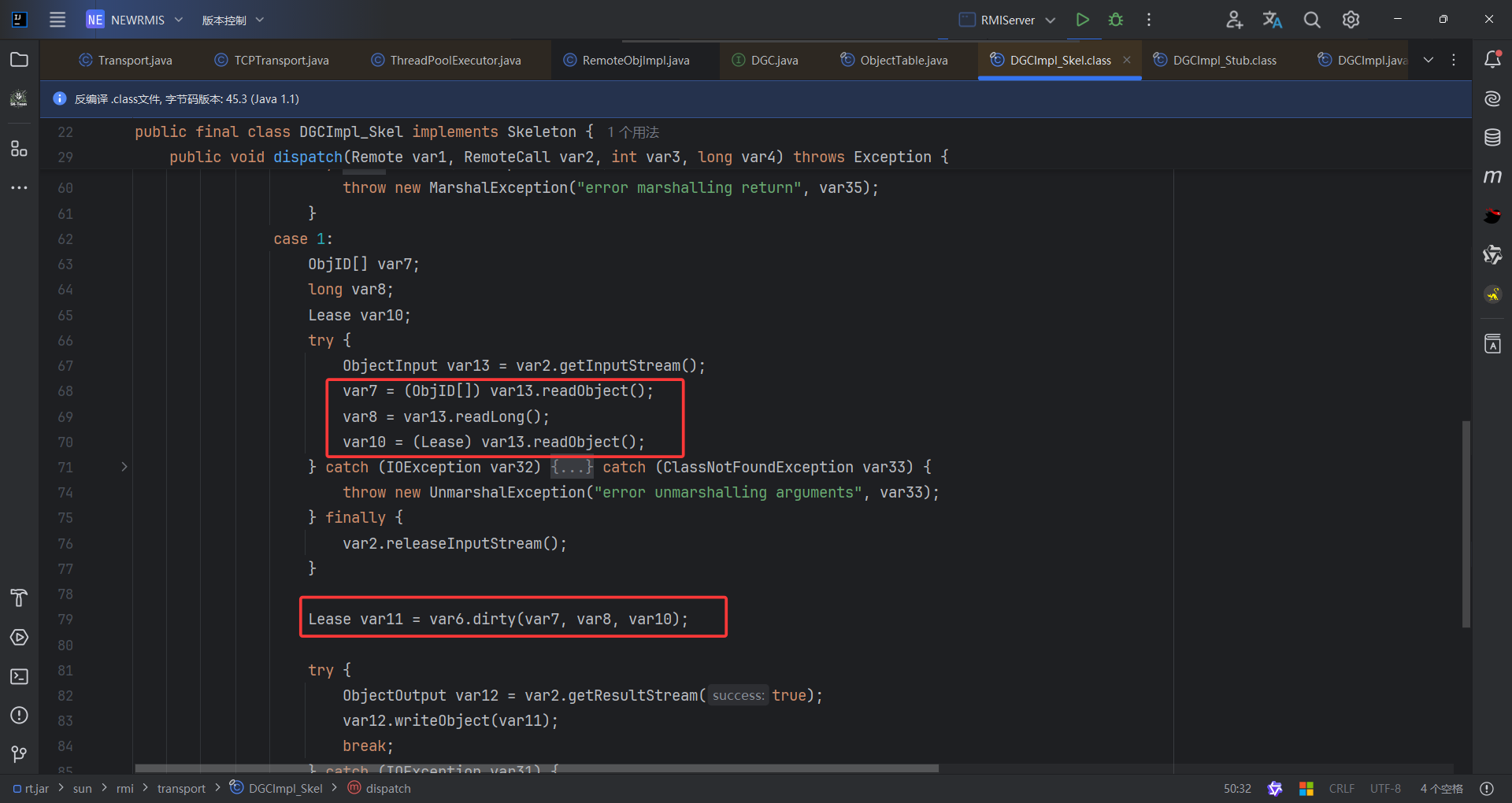The width and height of the screenshot is (1512, 803).
Task: Switch to the DGC.java tab
Action: tap(765, 60)
